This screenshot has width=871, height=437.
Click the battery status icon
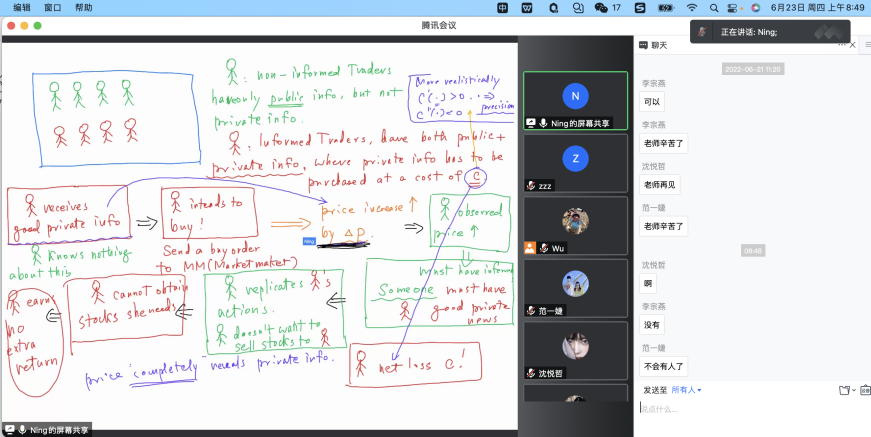coord(665,7)
